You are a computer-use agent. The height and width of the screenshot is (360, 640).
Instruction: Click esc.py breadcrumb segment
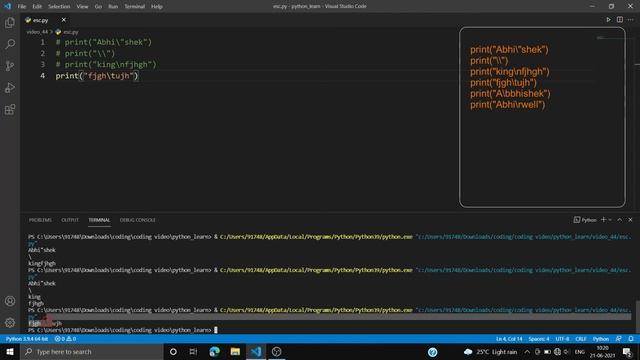(x=67, y=32)
